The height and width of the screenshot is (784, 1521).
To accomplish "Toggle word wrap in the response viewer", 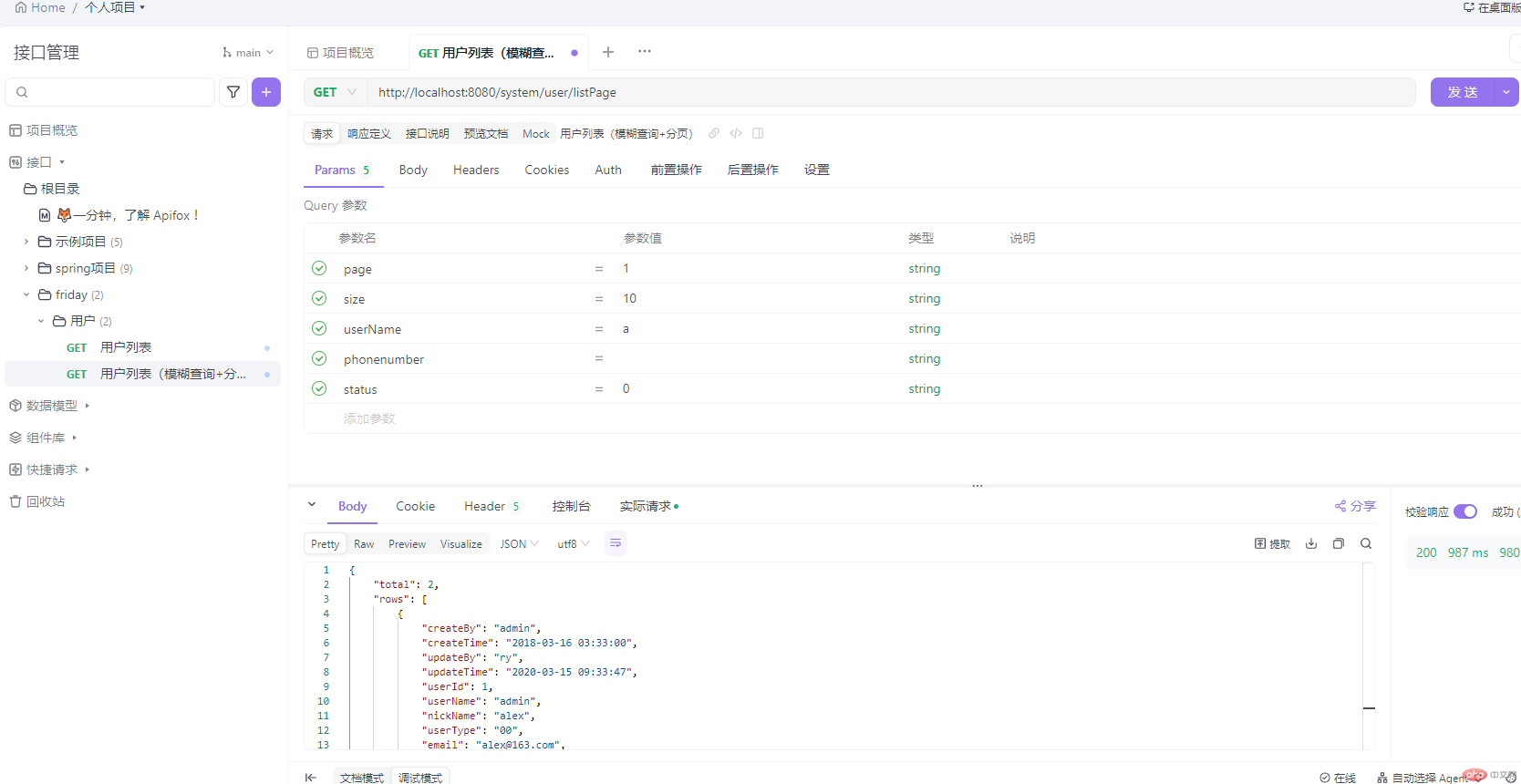I will coord(616,543).
